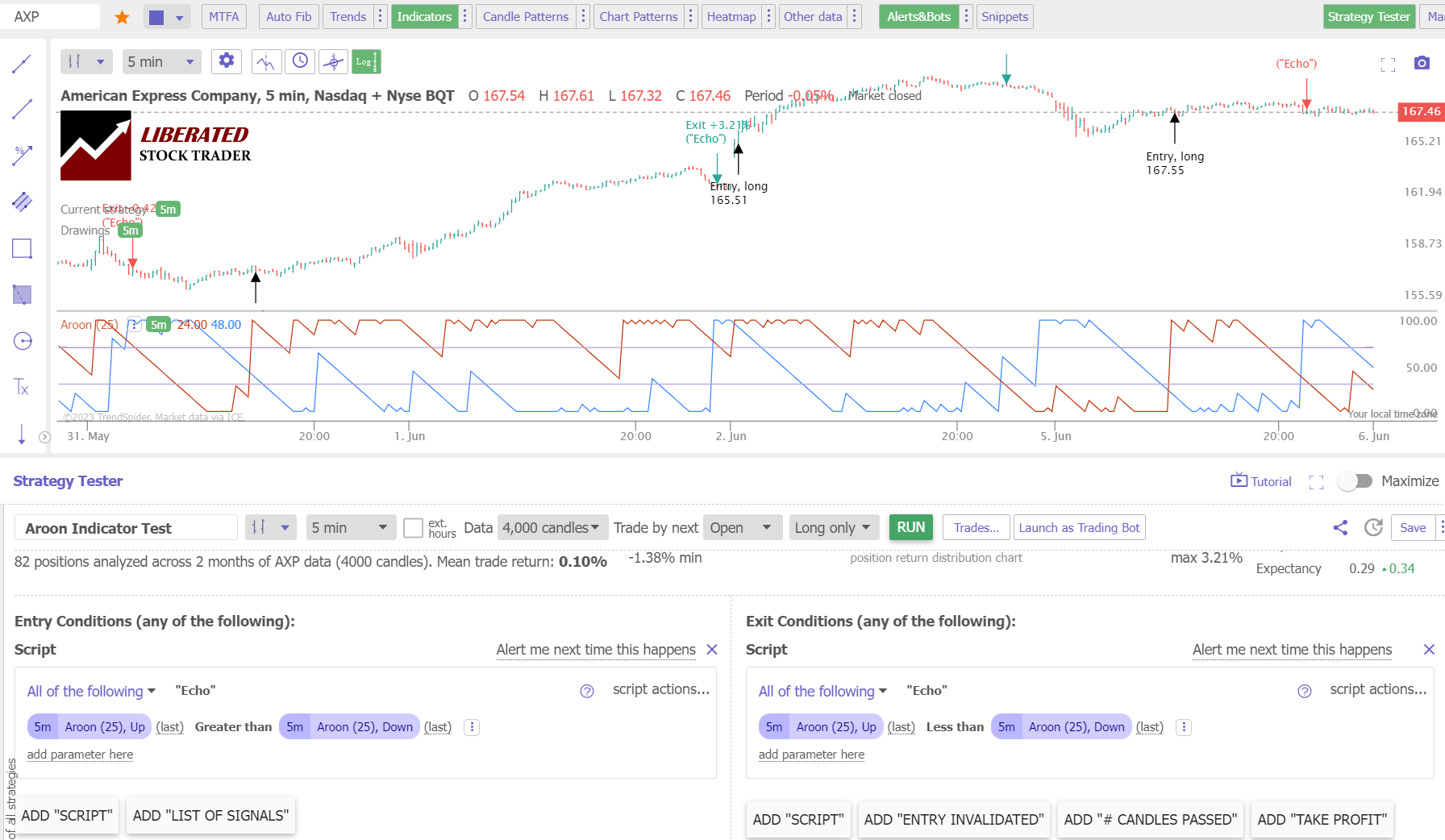
Task: Open the Long only dropdown
Action: click(x=833, y=527)
